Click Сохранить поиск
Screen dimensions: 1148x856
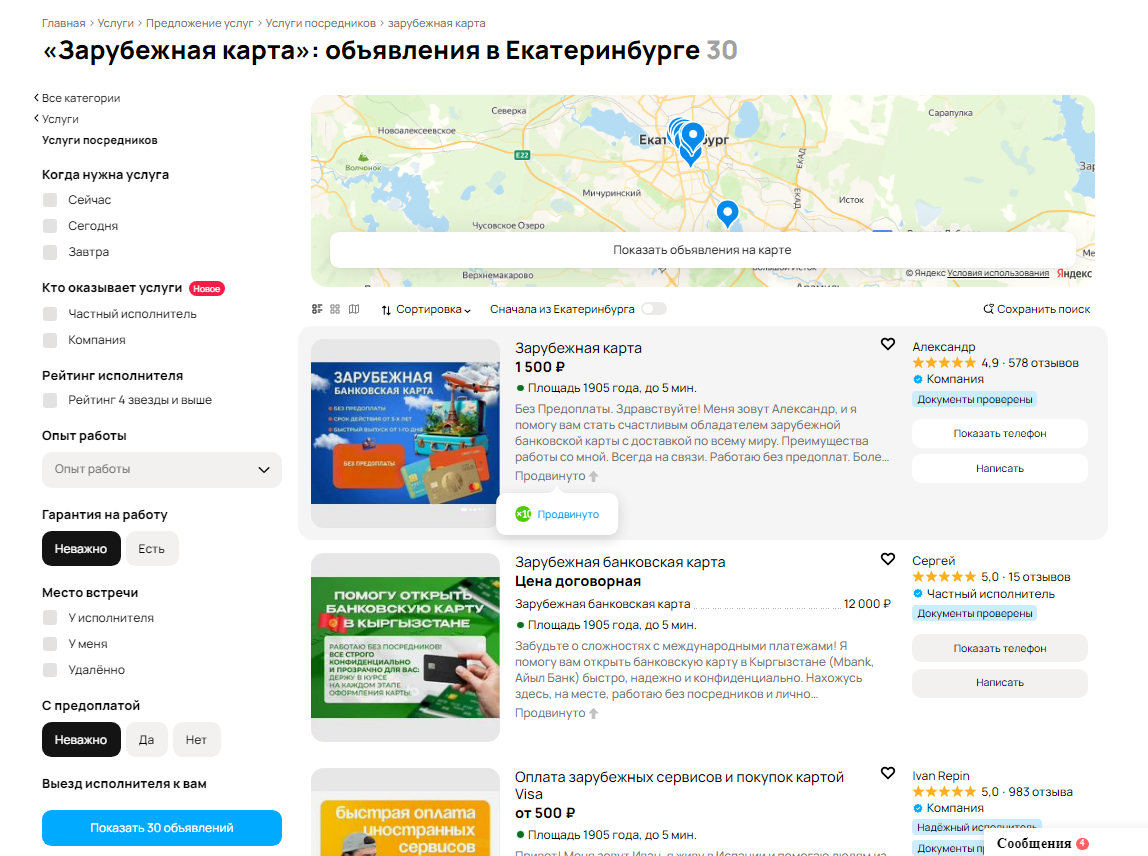click(1037, 309)
